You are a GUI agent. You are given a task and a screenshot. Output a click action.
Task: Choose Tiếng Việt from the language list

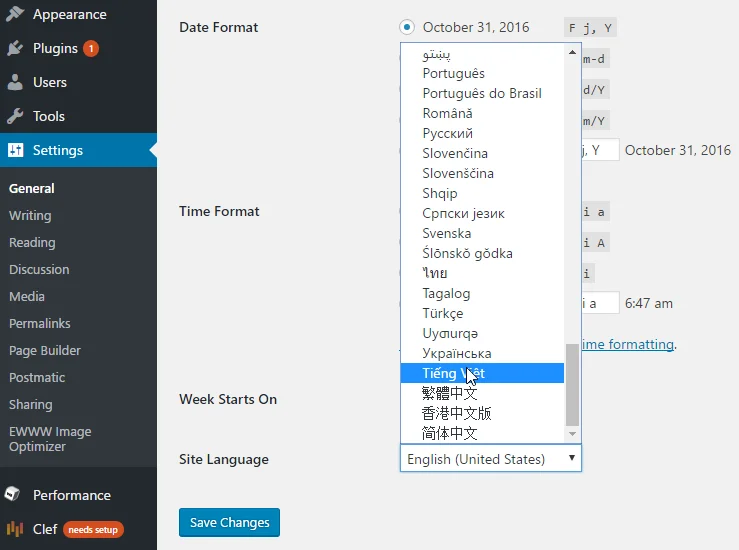point(453,373)
